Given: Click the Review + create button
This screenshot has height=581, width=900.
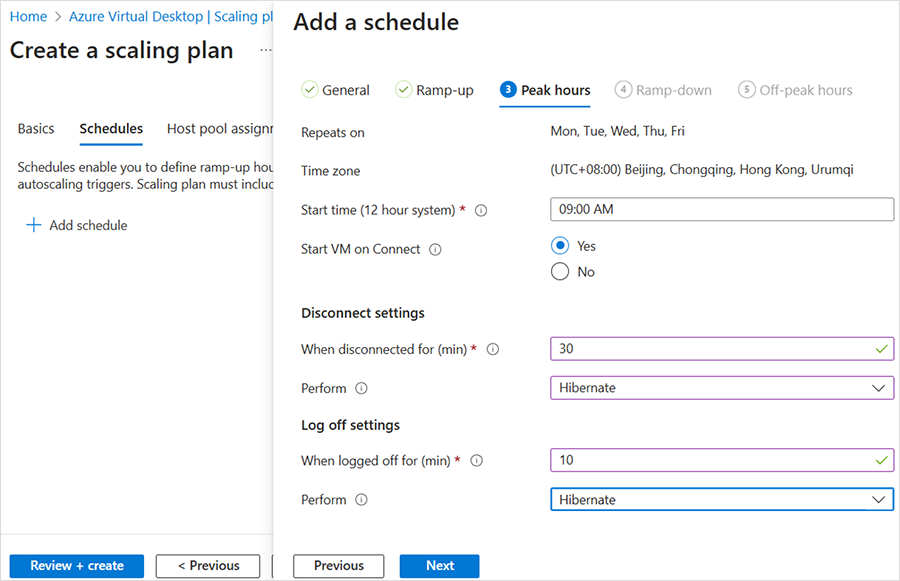Looking at the screenshot, I should pos(77,566).
